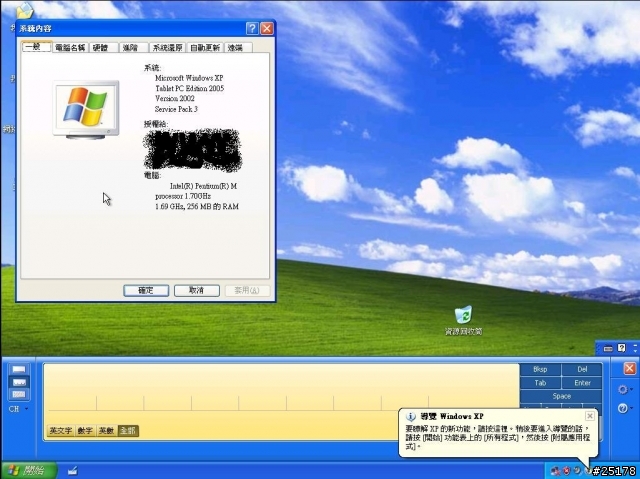Click the 導覽 Windows XP balloon message

coord(498,437)
